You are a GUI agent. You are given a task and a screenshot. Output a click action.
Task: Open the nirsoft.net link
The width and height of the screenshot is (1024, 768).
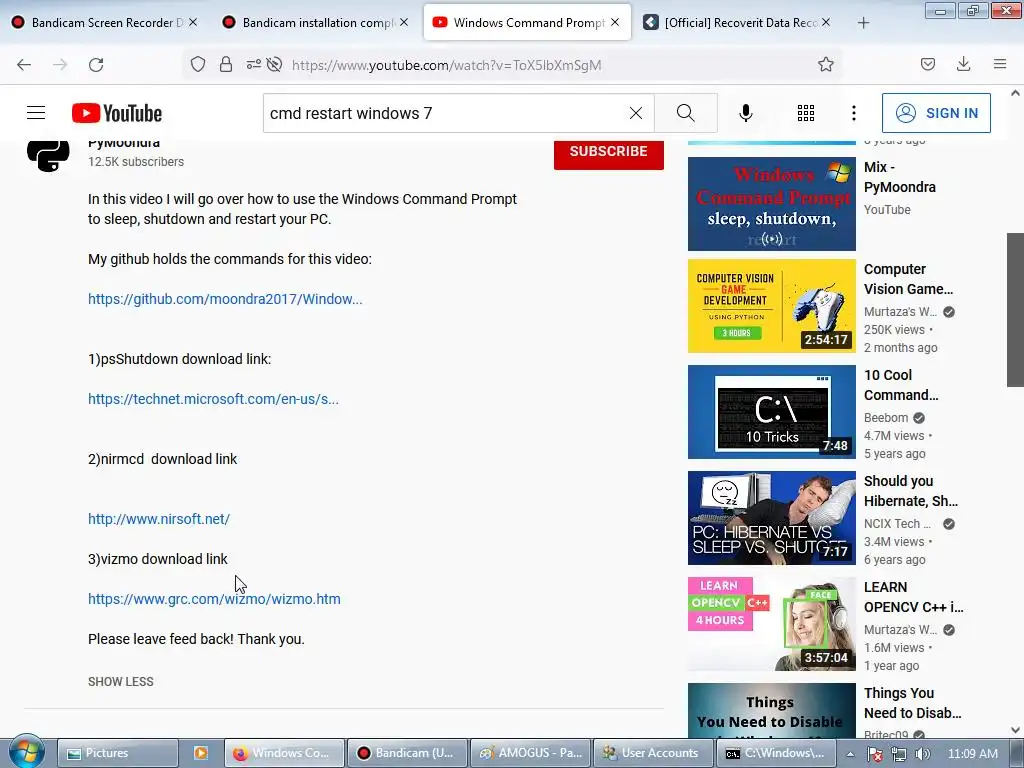click(159, 519)
